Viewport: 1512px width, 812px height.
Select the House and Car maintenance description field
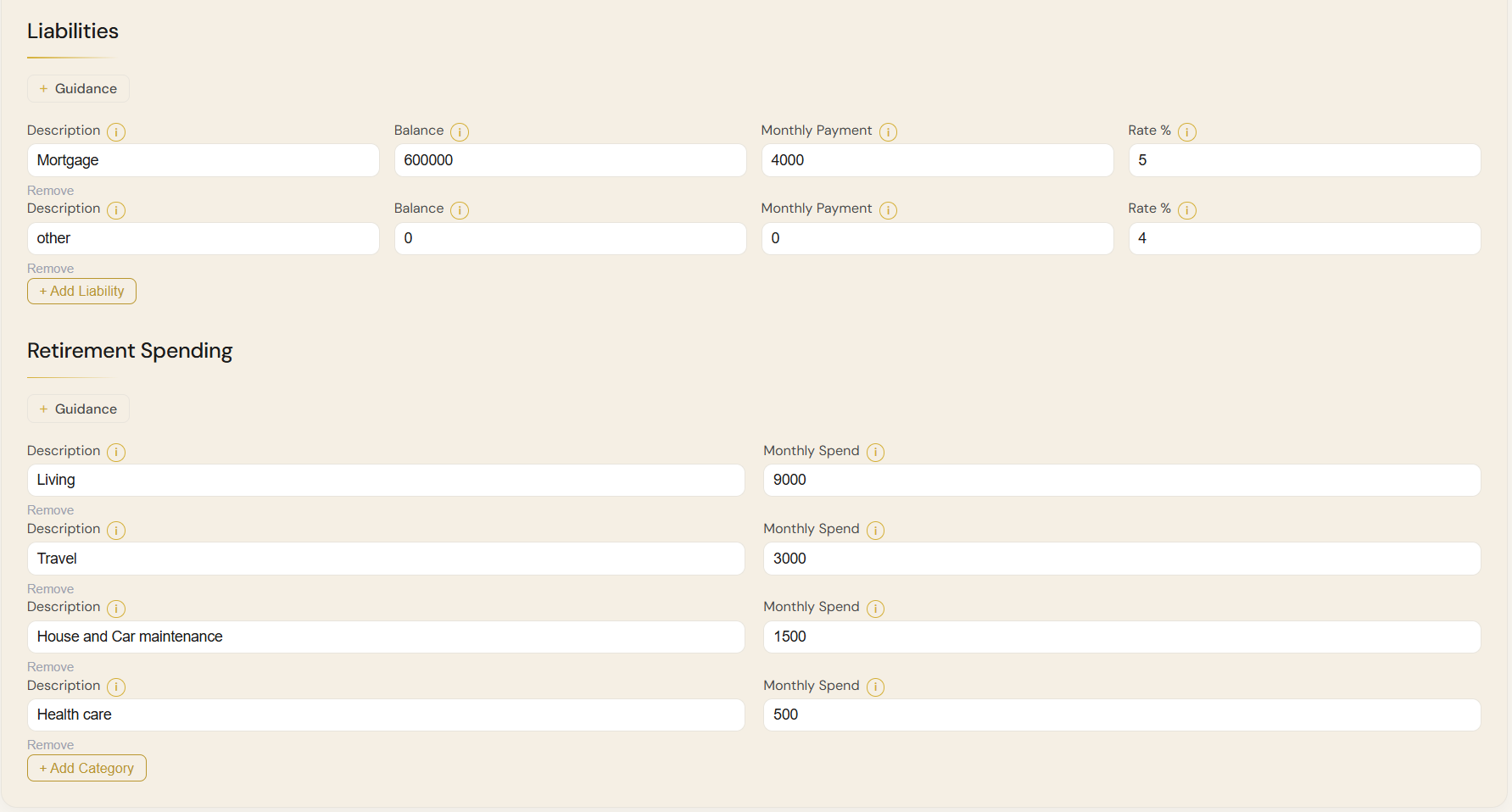tap(386, 637)
